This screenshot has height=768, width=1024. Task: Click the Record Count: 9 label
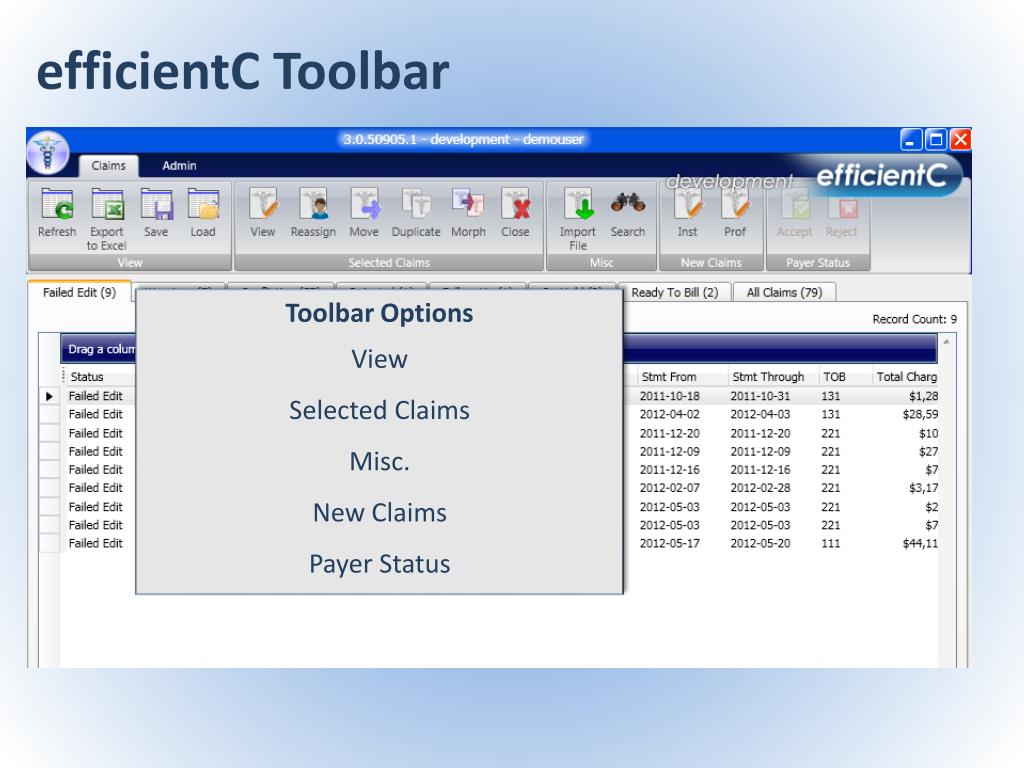(x=914, y=319)
